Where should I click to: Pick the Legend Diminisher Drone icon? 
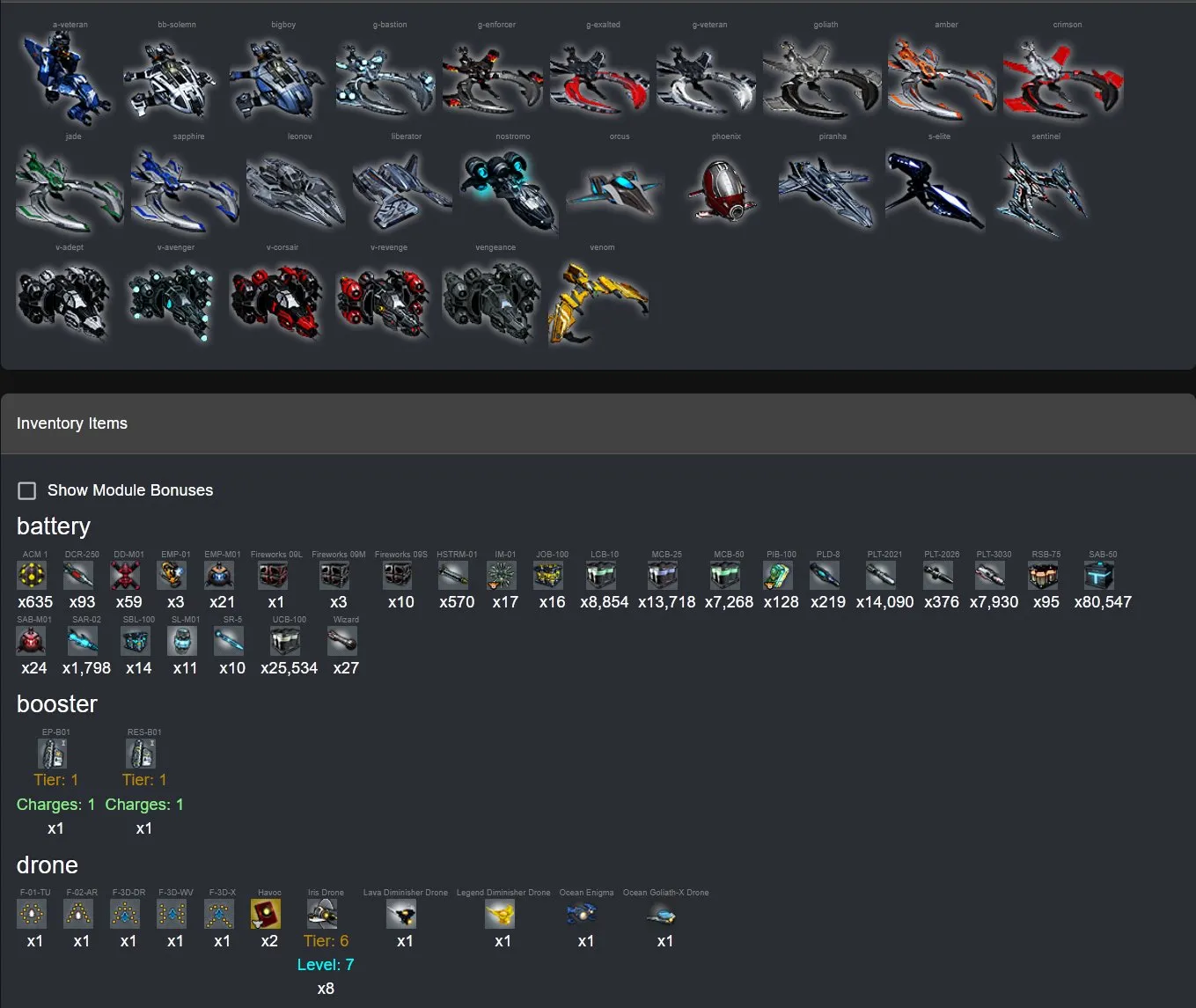[x=500, y=914]
